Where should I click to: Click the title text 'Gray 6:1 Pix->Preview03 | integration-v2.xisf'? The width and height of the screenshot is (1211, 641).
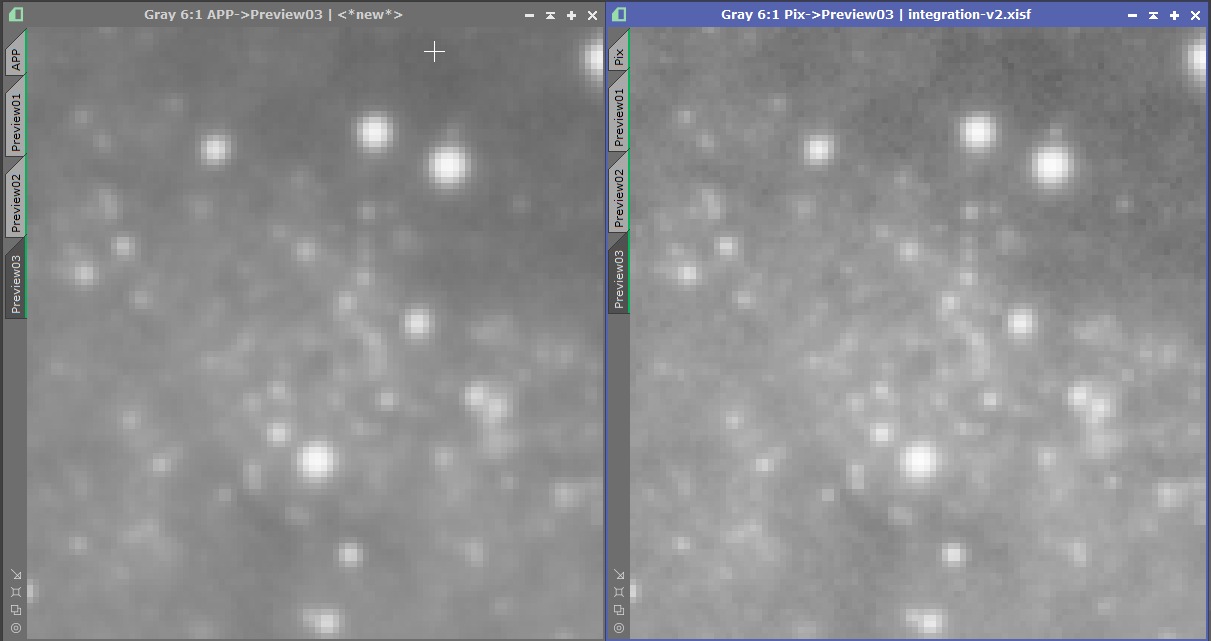coord(876,15)
